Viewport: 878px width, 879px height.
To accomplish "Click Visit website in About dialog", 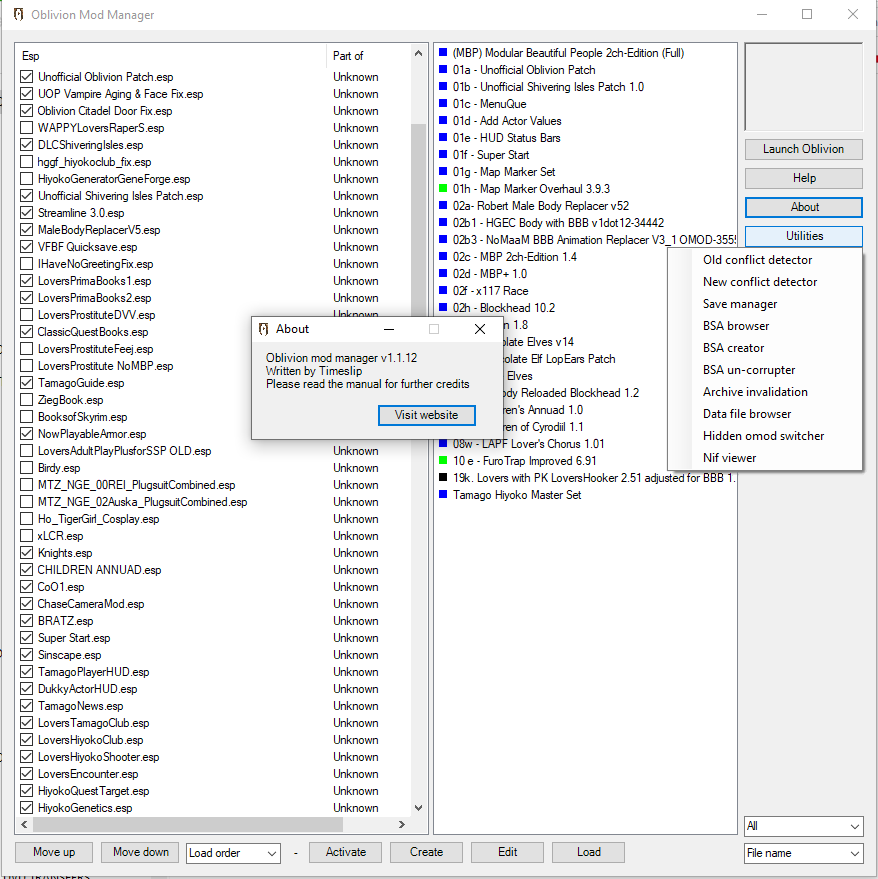I will coord(427,415).
